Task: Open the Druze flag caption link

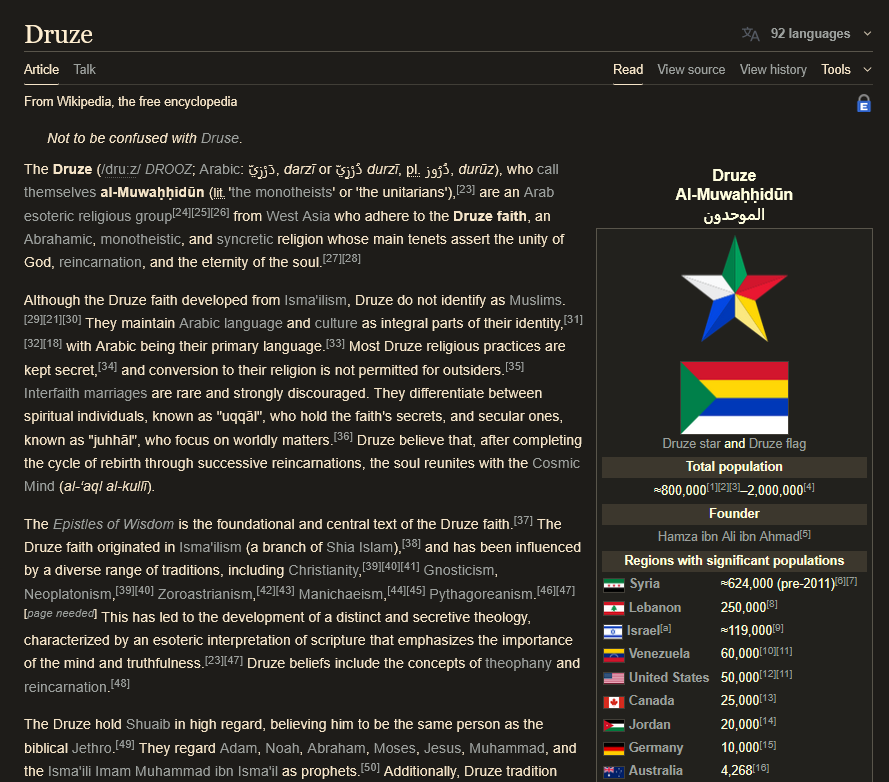Action: pos(777,444)
